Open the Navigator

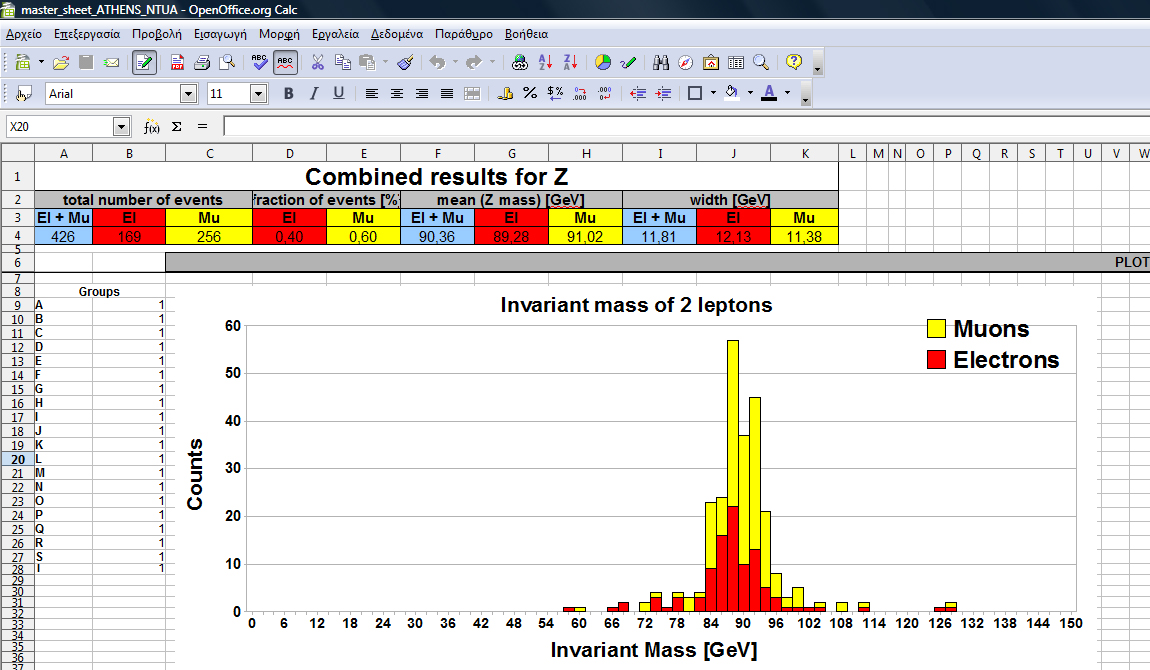tap(686, 63)
